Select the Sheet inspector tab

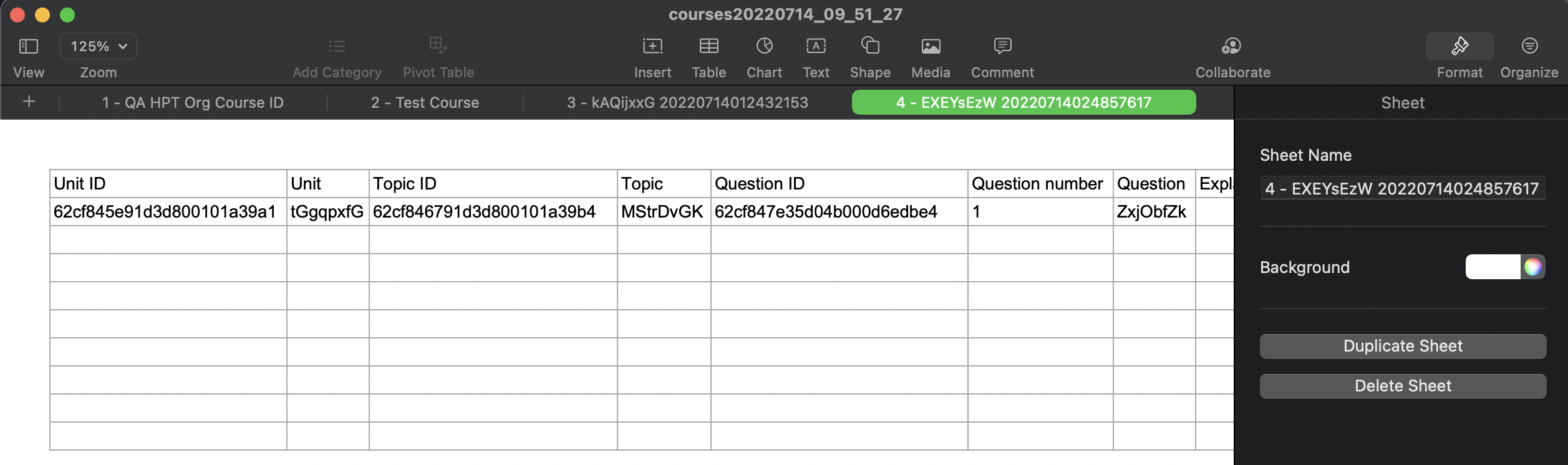(1402, 103)
